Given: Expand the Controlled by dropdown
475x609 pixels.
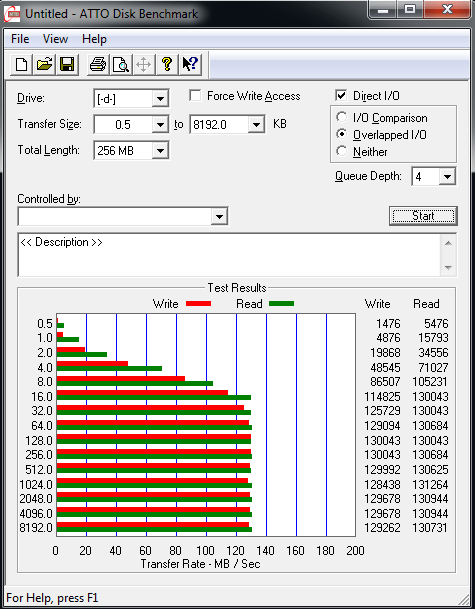Looking at the screenshot, I should point(219,216).
